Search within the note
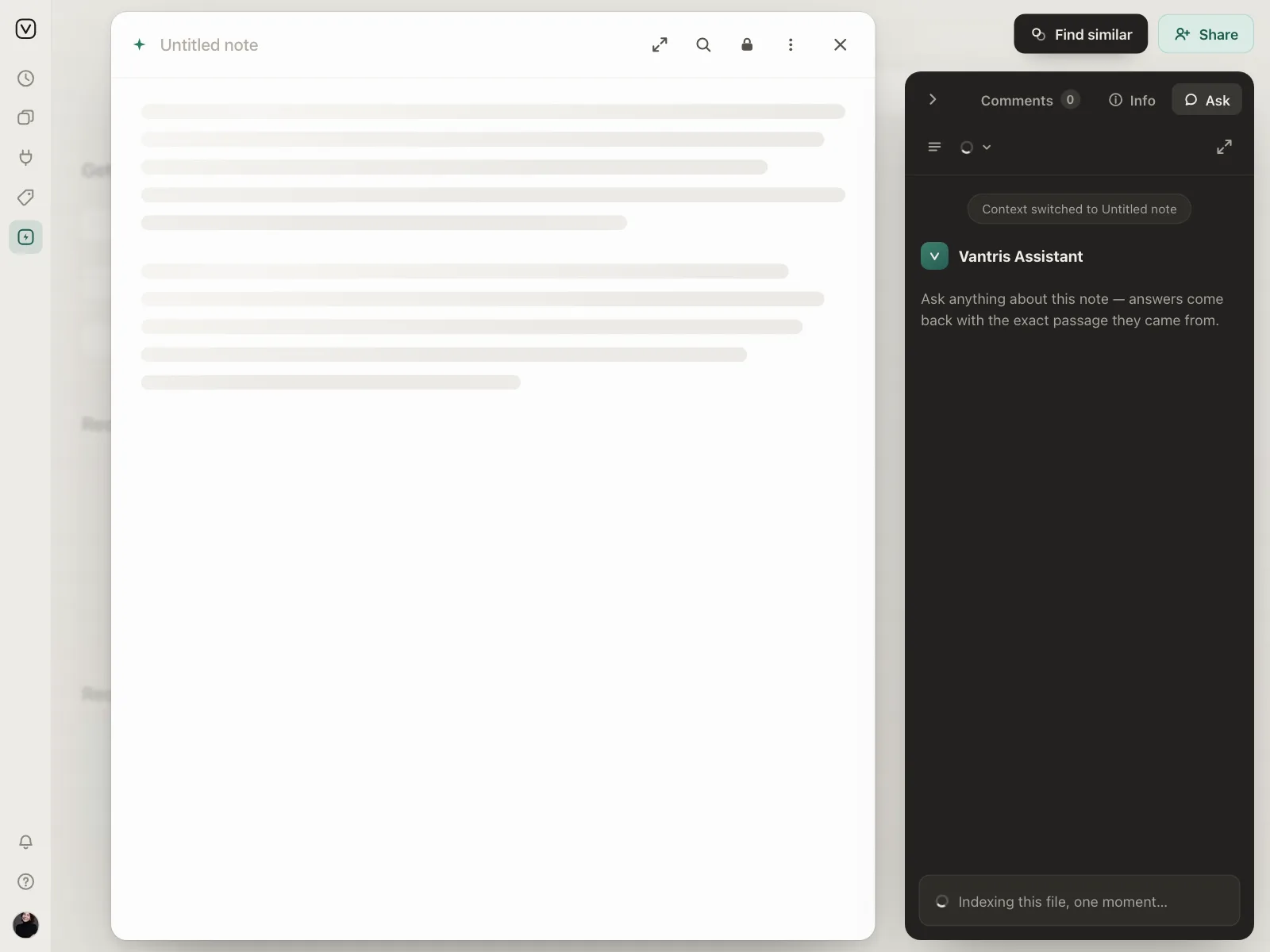Screen dimensions: 1270x952 [x=703, y=44]
